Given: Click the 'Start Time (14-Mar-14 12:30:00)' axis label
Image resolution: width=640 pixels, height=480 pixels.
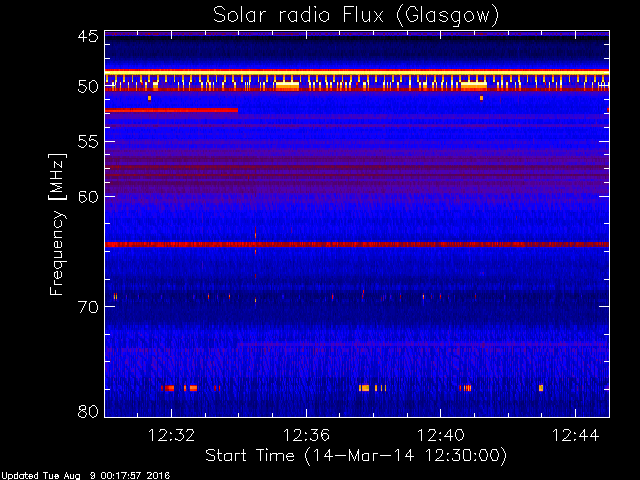Looking at the screenshot, I should [356, 455].
